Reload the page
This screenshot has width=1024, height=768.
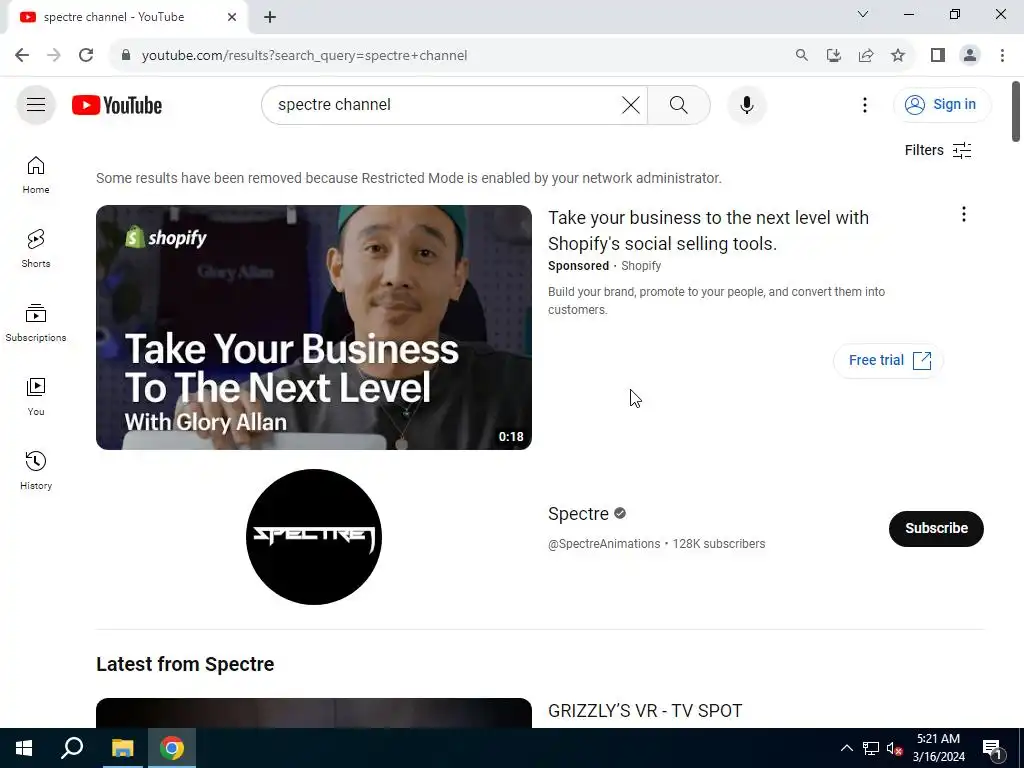[86, 56]
